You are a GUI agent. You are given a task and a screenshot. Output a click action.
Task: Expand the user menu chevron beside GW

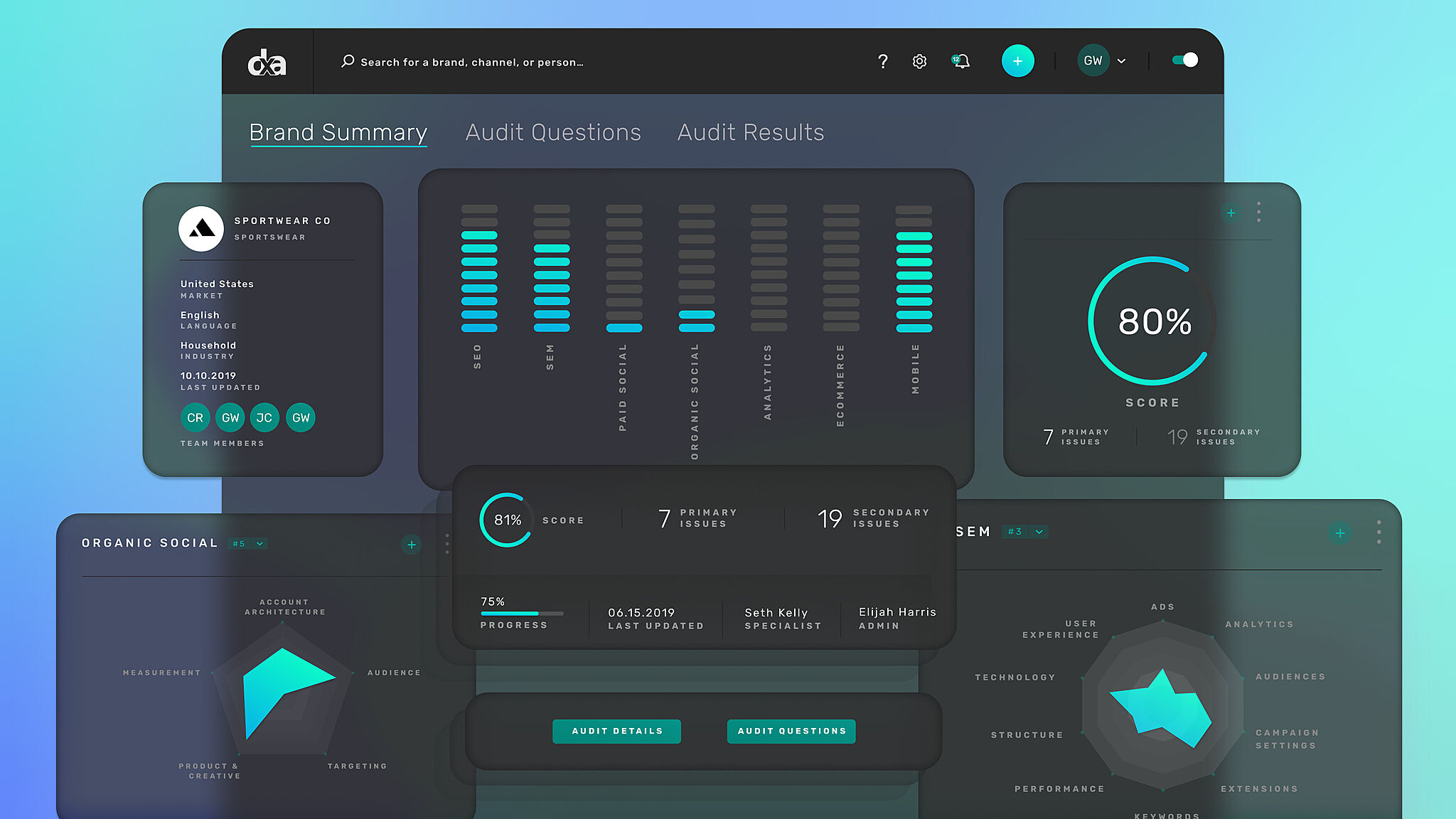(x=1122, y=62)
